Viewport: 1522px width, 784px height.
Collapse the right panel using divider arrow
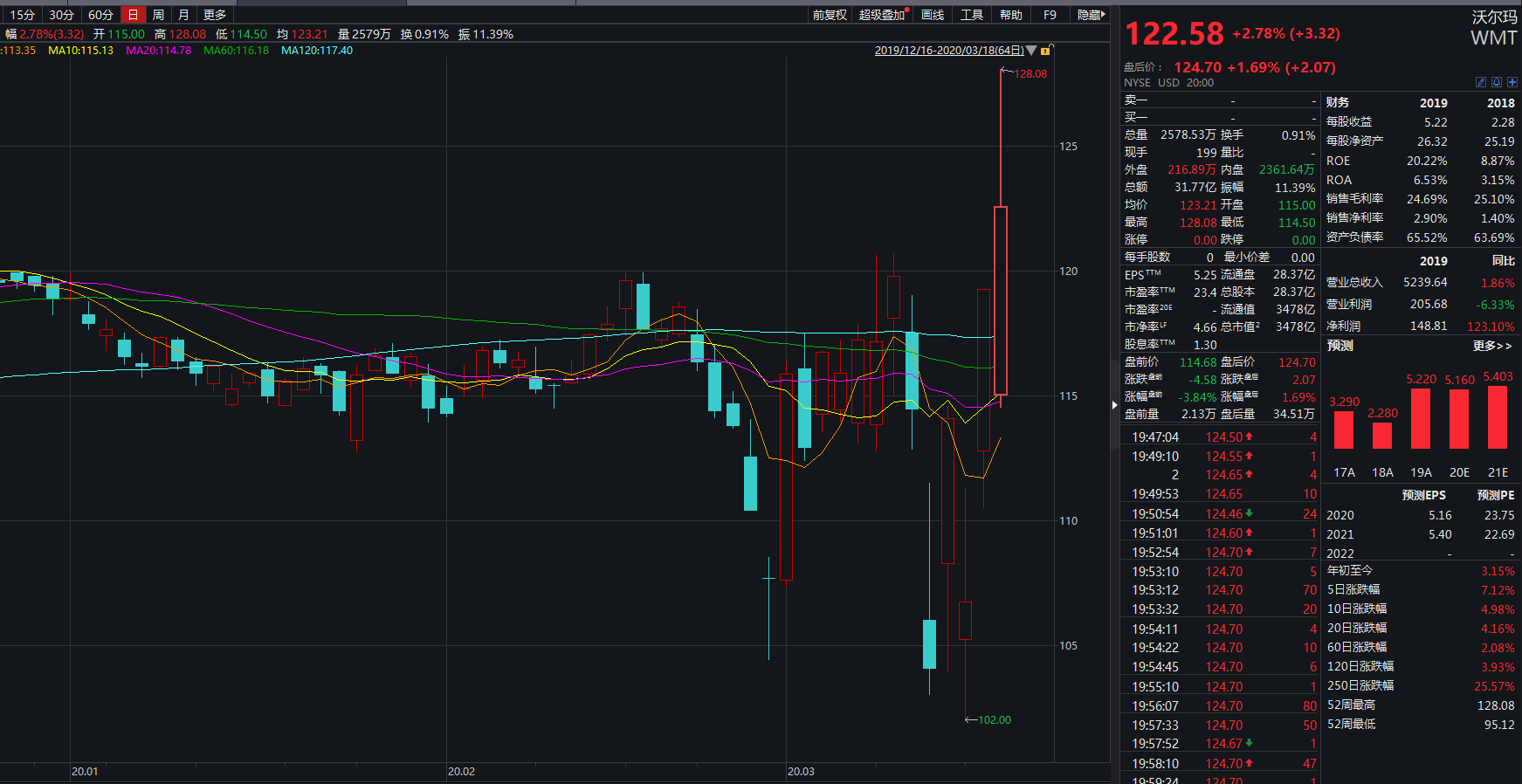(x=1114, y=405)
